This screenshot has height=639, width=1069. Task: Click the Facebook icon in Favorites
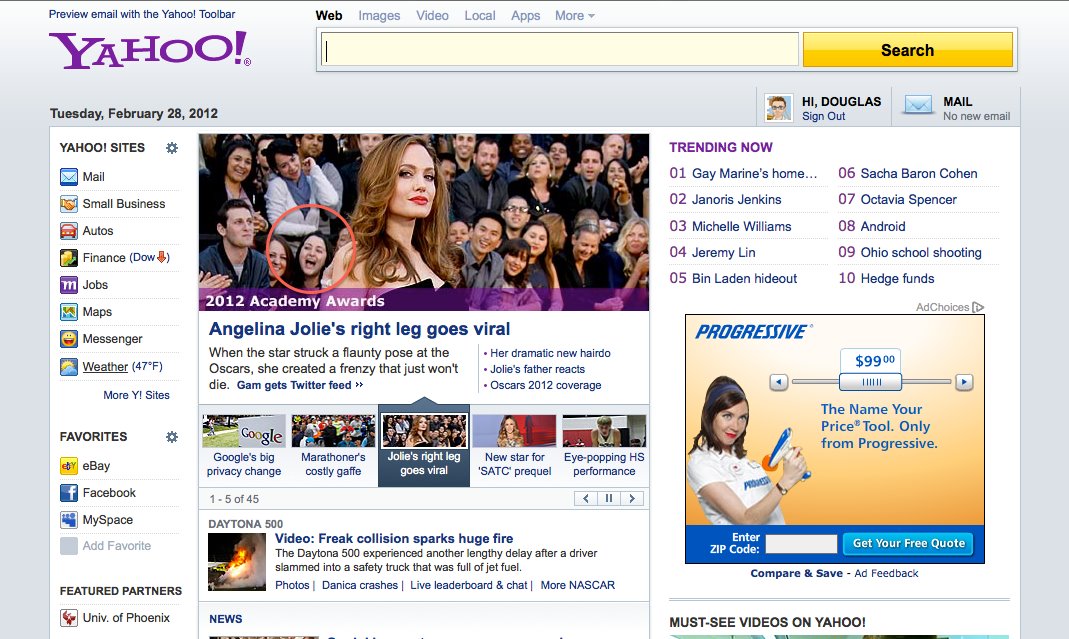click(x=69, y=493)
